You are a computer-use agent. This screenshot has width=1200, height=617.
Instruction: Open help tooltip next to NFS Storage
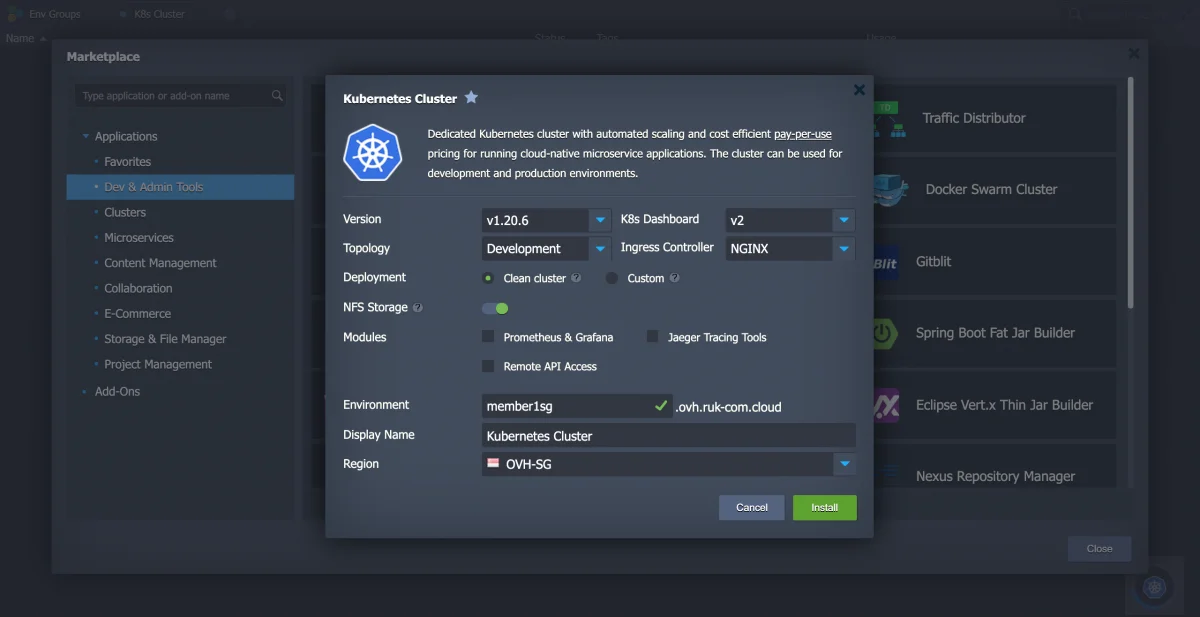(417, 308)
